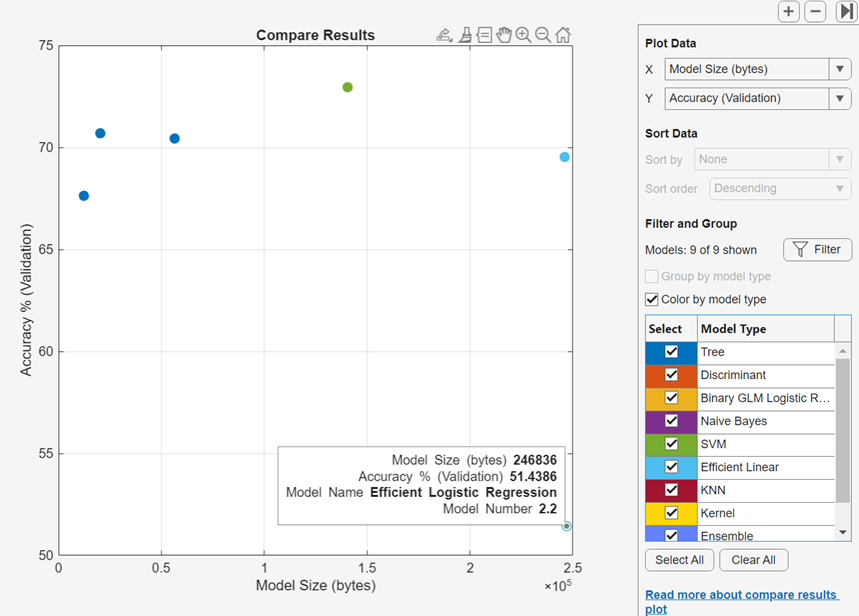Open the Y axis data dropdown
Image resolution: width=859 pixels, height=616 pixels.
tap(840, 98)
